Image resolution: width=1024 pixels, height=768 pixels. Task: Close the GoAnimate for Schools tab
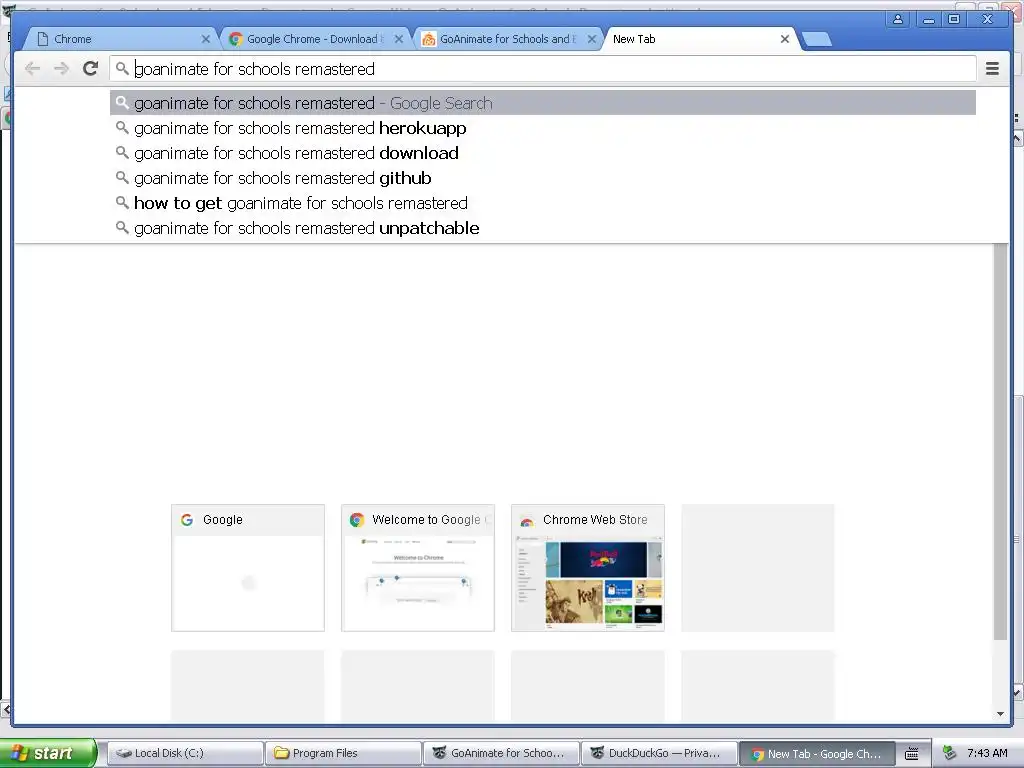592,39
